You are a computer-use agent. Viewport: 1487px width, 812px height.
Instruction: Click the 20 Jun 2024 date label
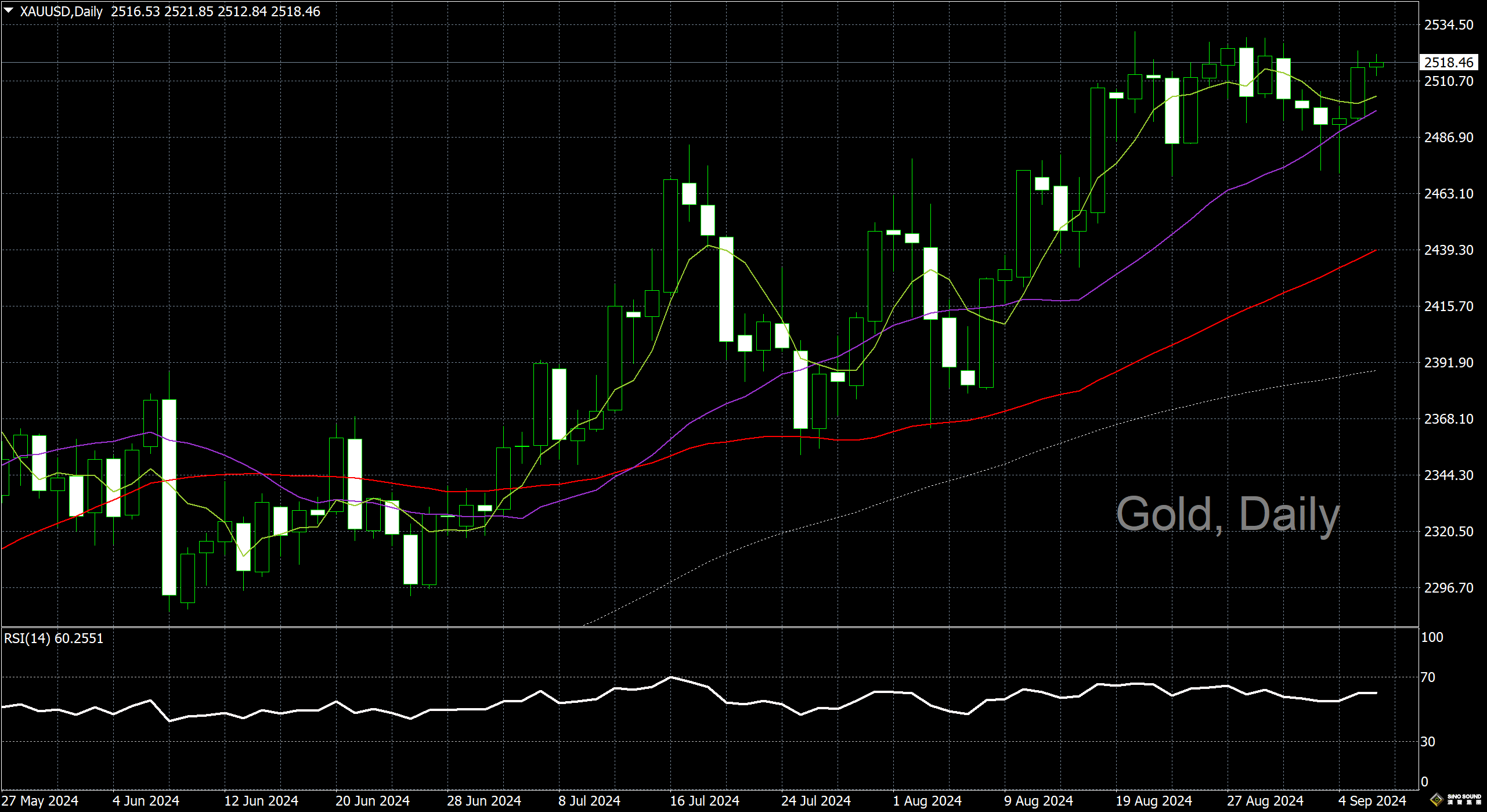click(373, 801)
